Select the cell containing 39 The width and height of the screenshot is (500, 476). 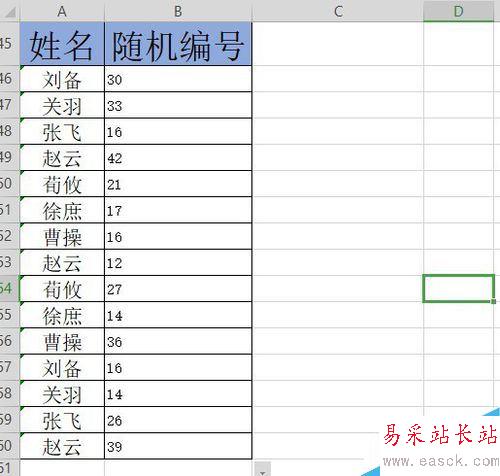178,446
